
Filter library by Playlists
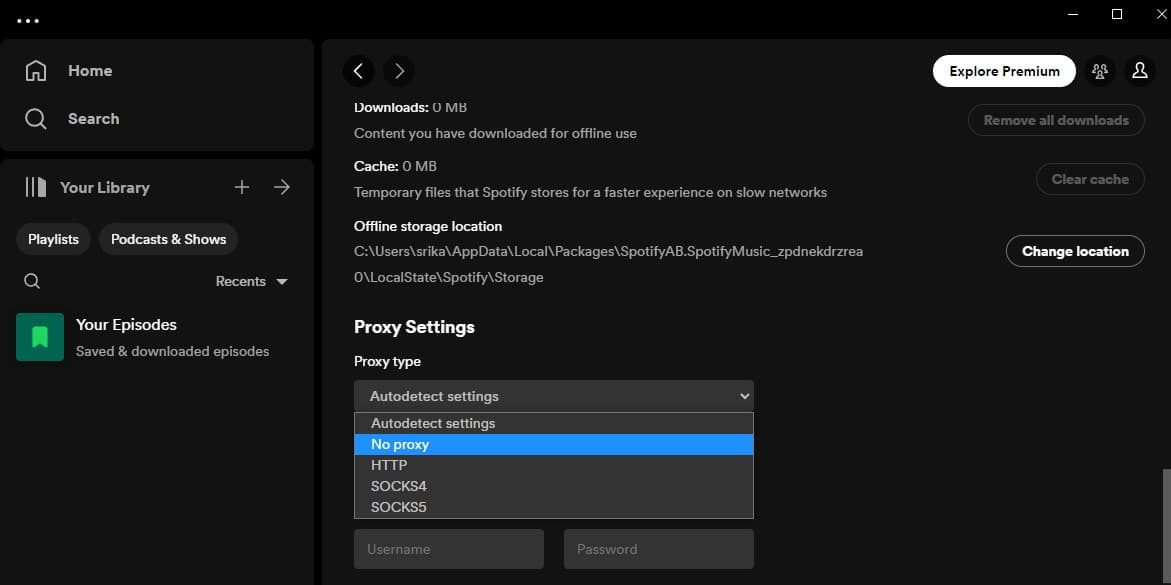click(53, 239)
